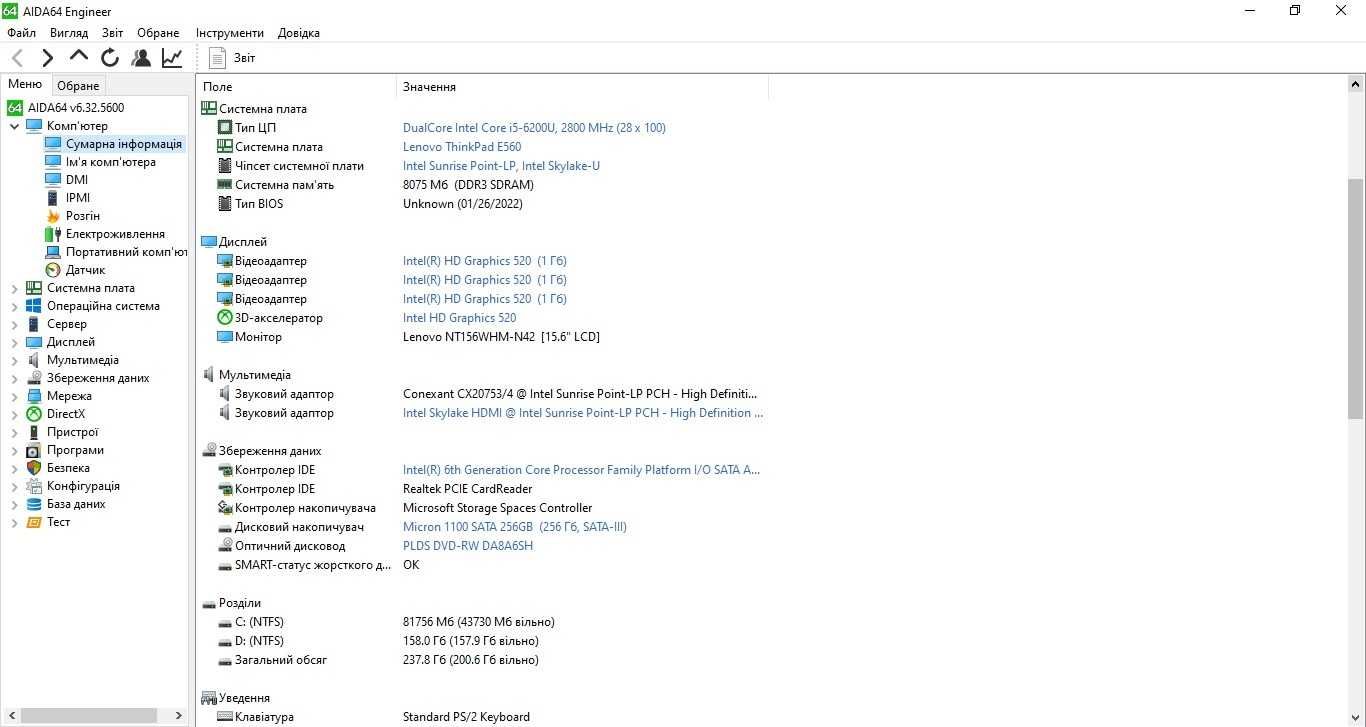The width and height of the screenshot is (1366, 727).
Task: Select Ім'я комп'ютера tree item
Action: pos(111,162)
